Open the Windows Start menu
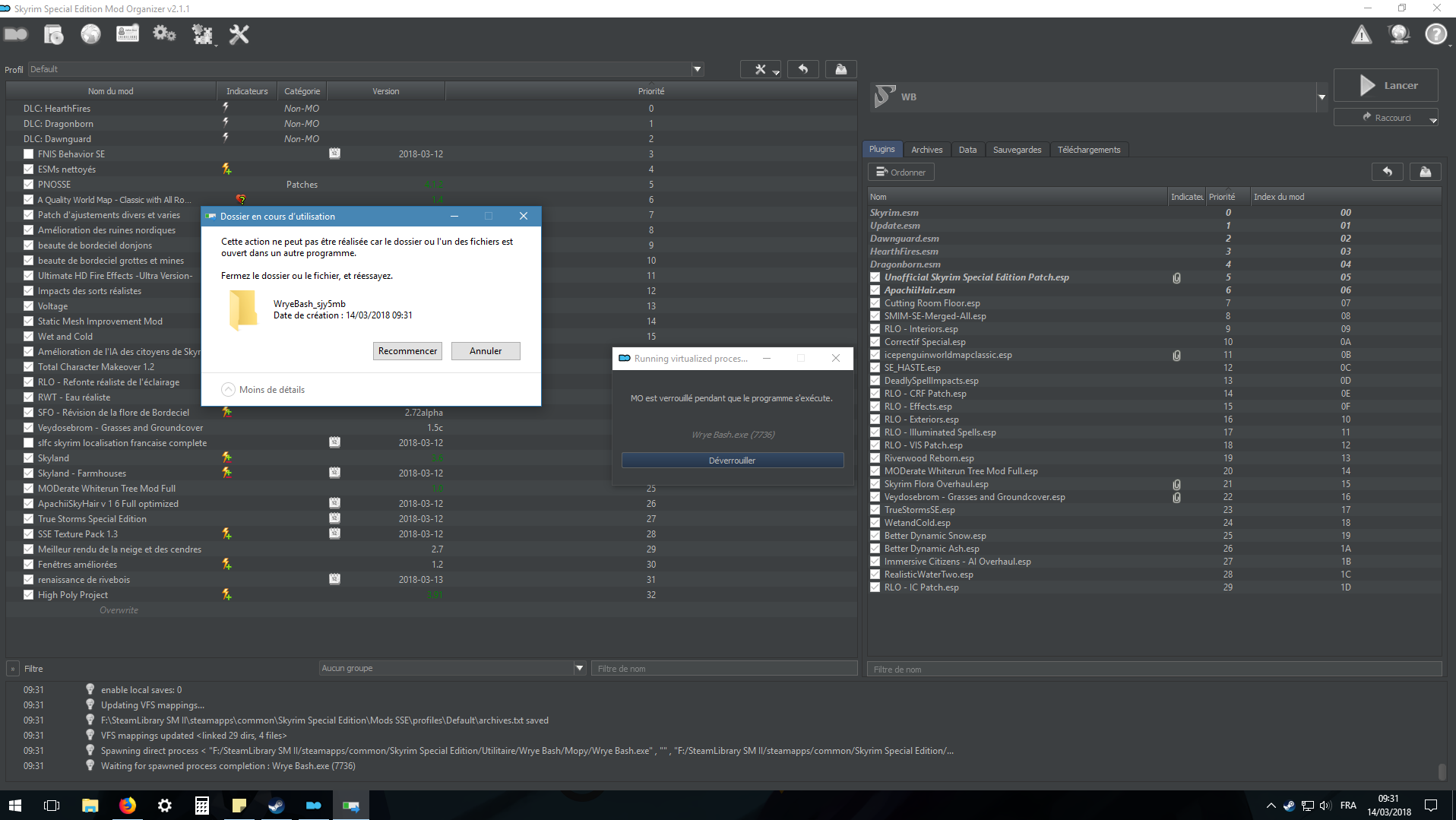The image size is (1456, 820). coord(15,806)
